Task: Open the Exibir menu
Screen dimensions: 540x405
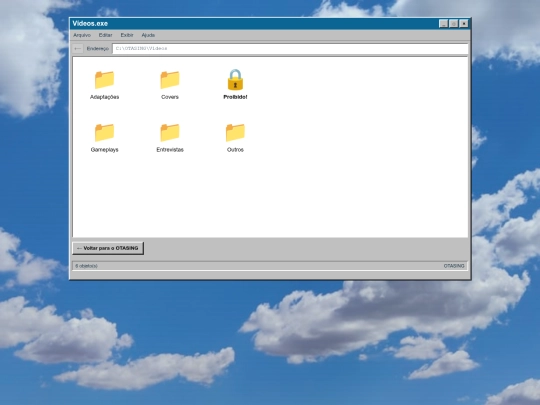Action: tap(127, 35)
